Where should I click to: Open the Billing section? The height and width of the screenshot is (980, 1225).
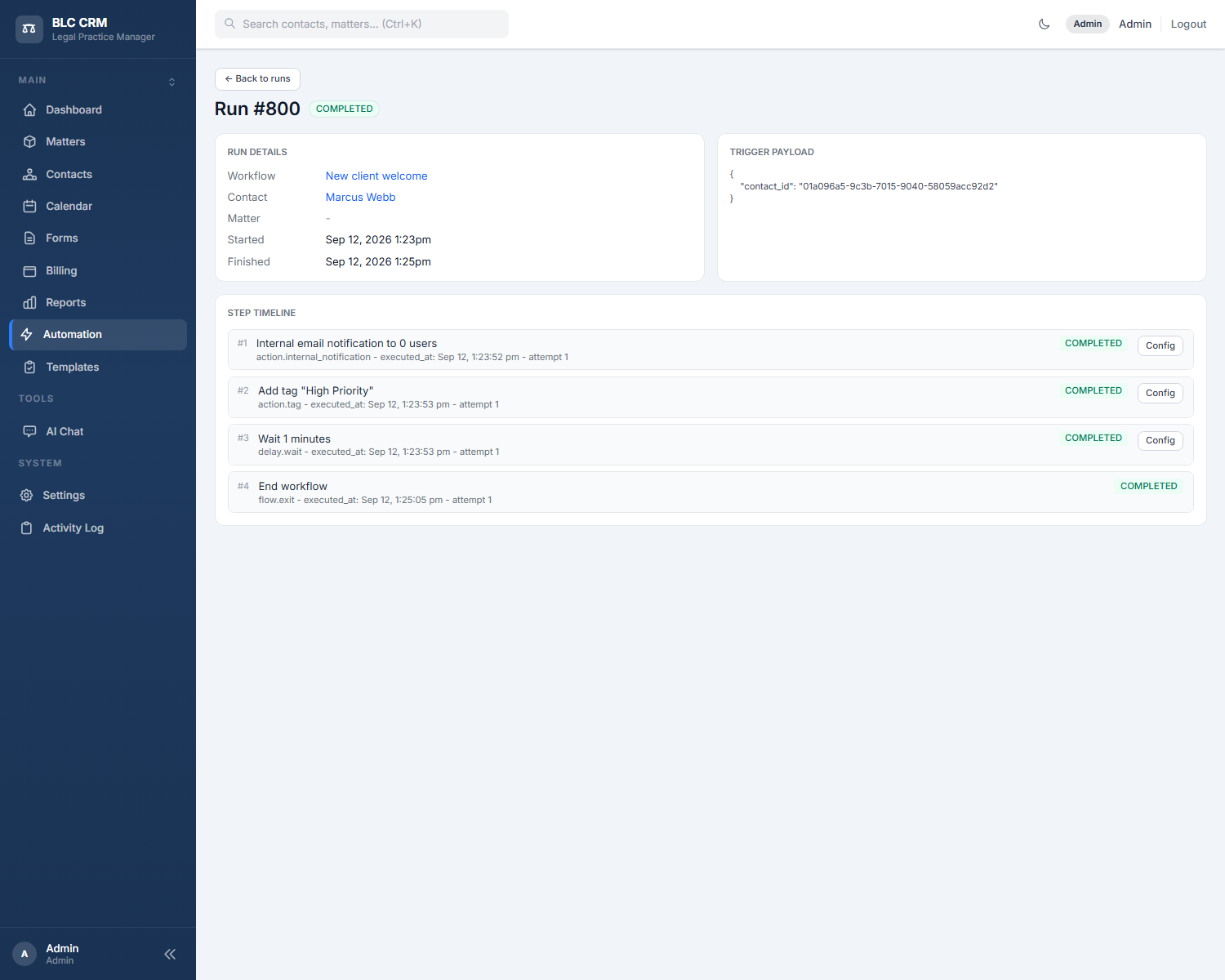pyautogui.click(x=98, y=270)
